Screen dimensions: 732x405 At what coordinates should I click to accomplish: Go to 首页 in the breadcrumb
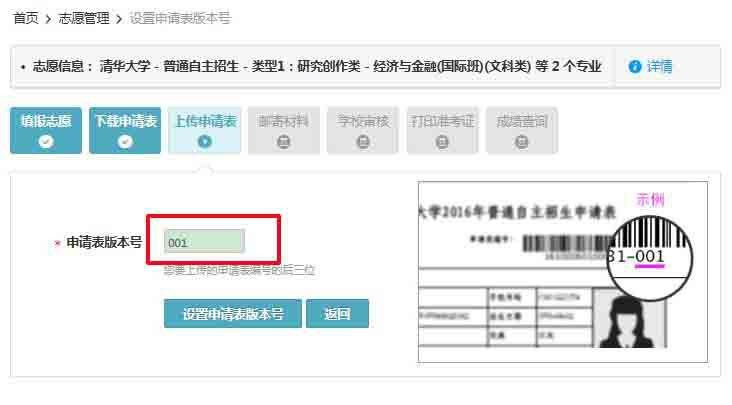[x=26, y=18]
